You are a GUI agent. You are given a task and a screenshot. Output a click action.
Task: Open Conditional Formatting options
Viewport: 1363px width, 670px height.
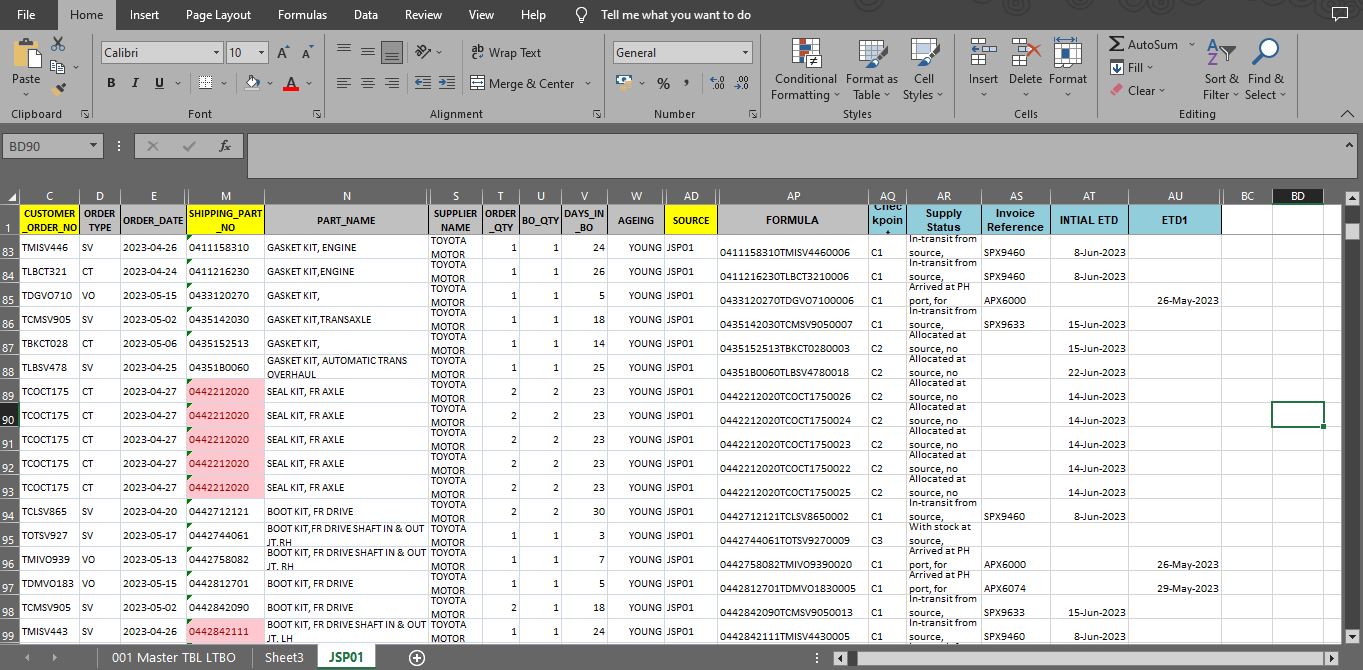pyautogui.click(x=805, y=70)
